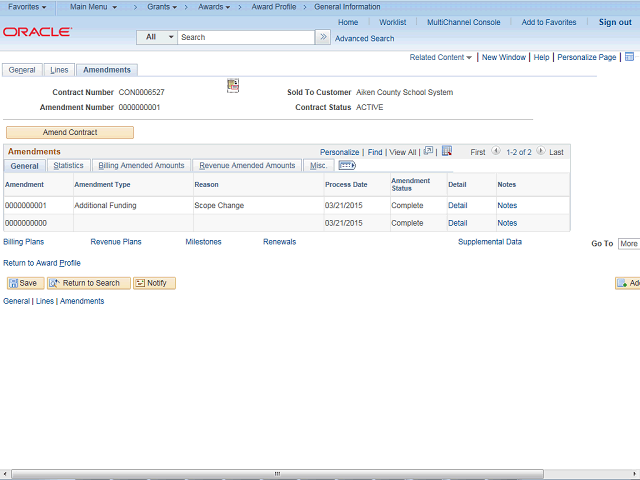Image resolution: width=640 pixels, height=480 pixels.
Task: Click the Save button
Action: tap(25, 283)
